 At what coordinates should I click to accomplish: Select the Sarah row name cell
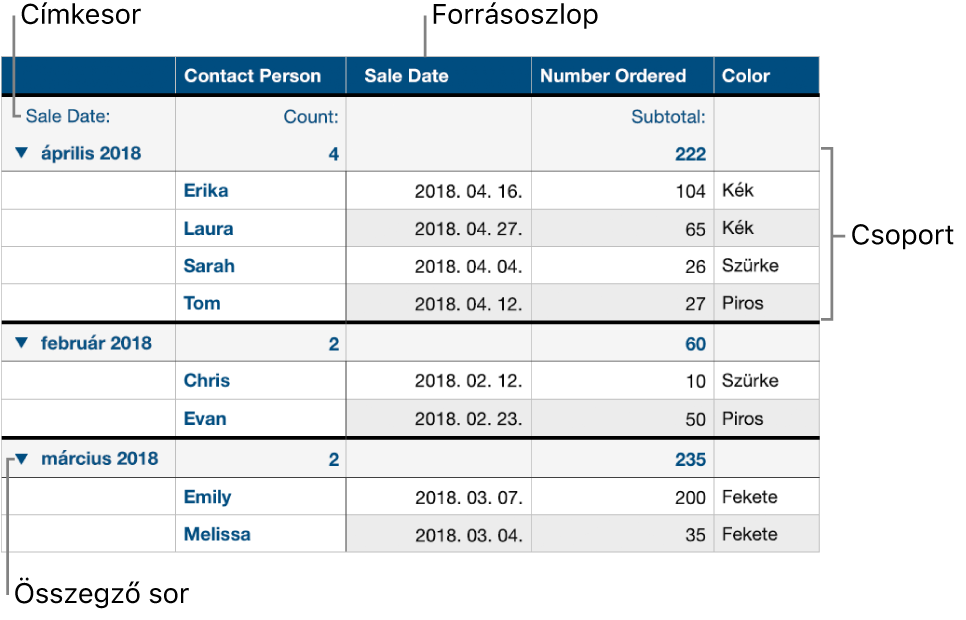pyautogui.click(x=261, y=266)
